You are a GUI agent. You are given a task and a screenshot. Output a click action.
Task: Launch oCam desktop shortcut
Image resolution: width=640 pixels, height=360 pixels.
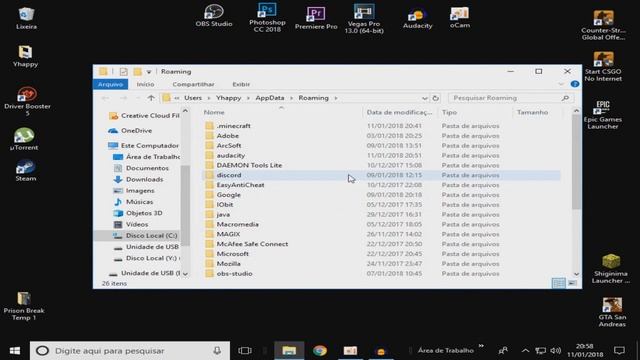pyautogui.click(x=460, y=18)
